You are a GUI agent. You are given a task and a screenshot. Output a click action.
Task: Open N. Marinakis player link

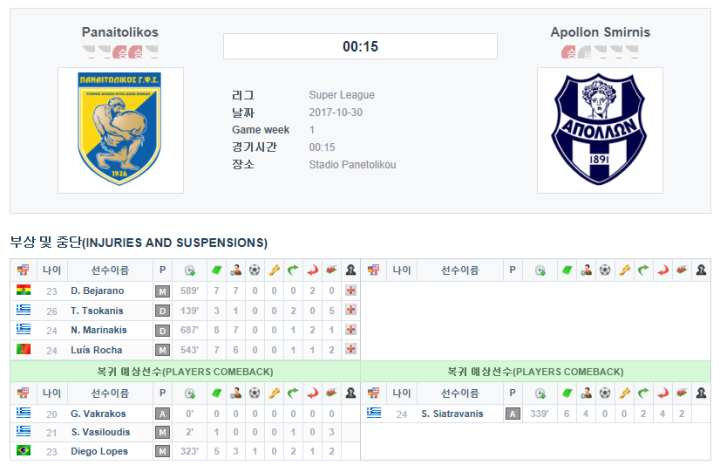(x=99, y=330)
